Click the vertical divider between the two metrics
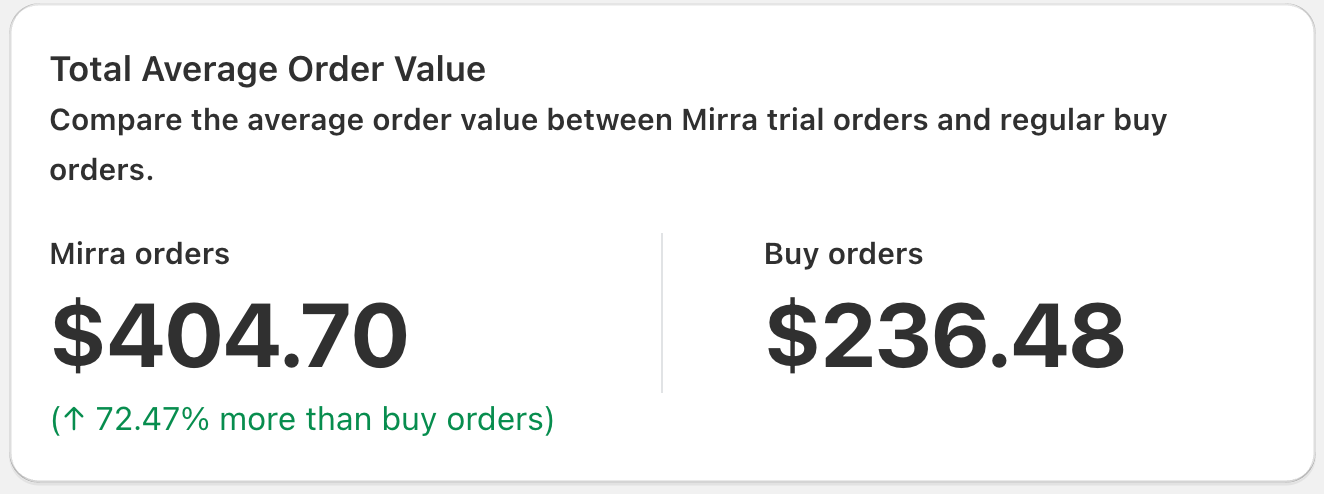 [x=662, y=313]
